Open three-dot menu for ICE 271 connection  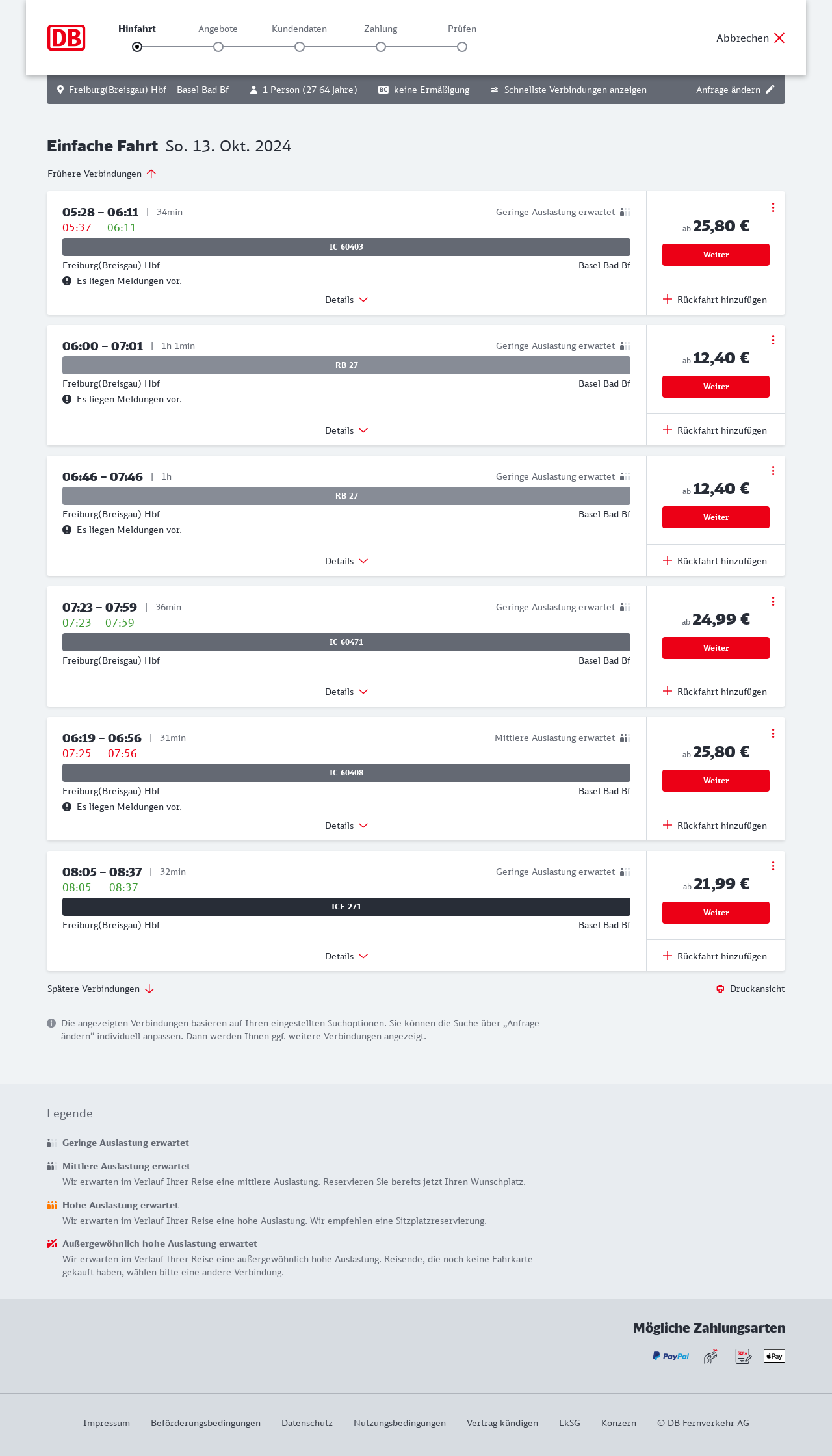click(x=773, y=866)
